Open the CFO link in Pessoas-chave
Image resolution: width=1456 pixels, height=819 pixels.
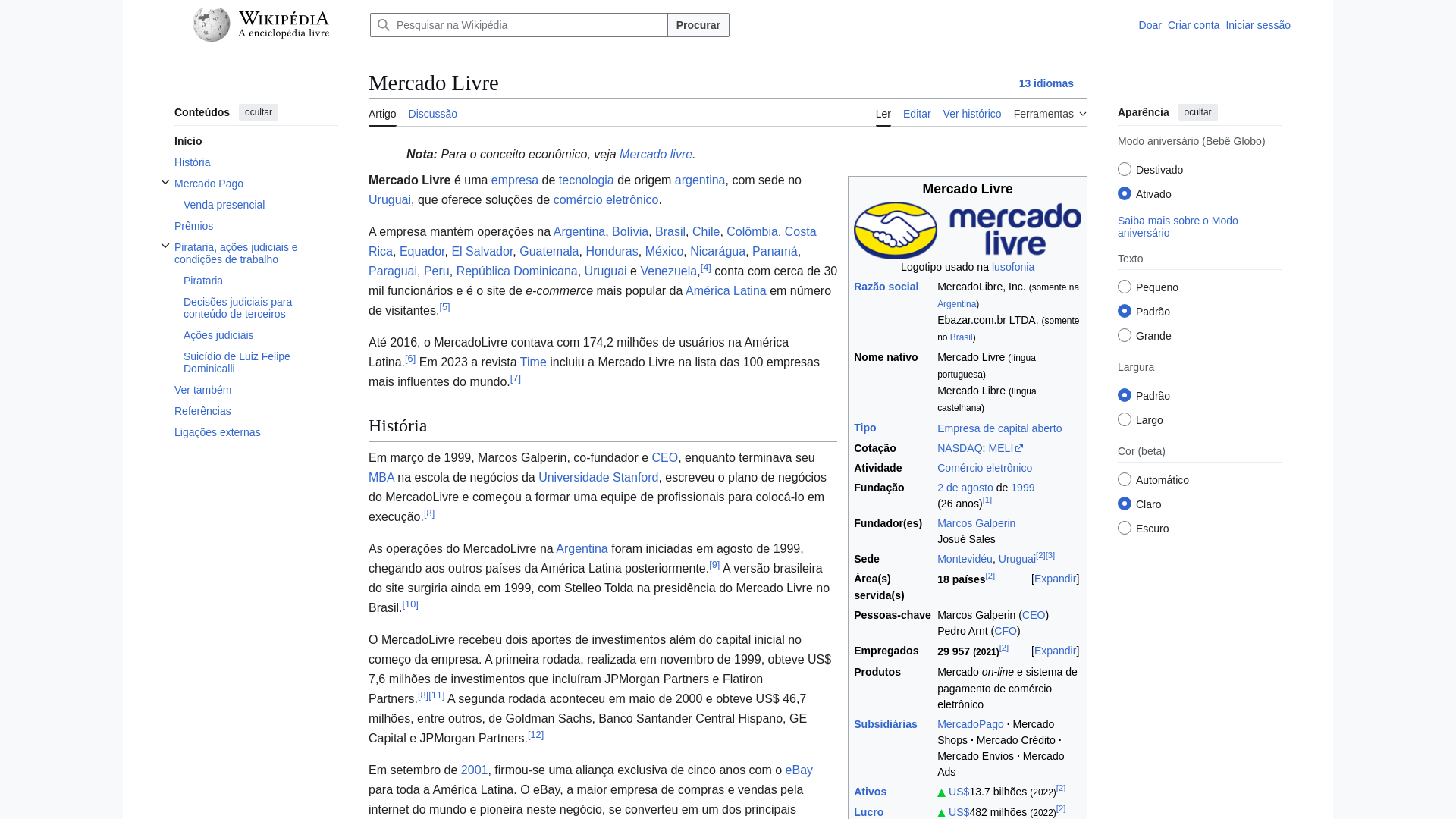pos(1006,631)
